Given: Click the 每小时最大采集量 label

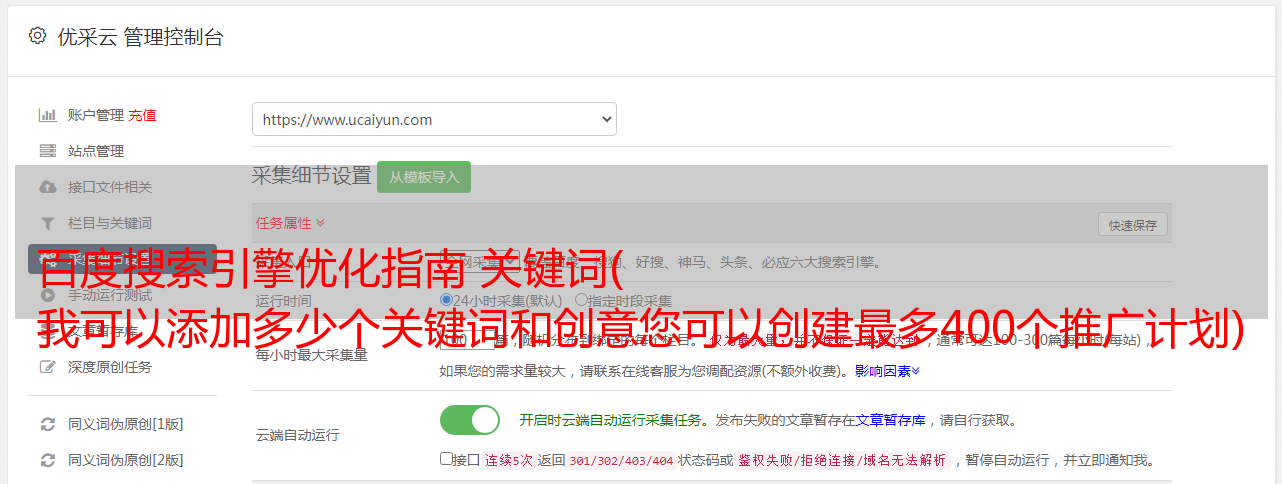Looking at the screenshot, I should 311,355.
